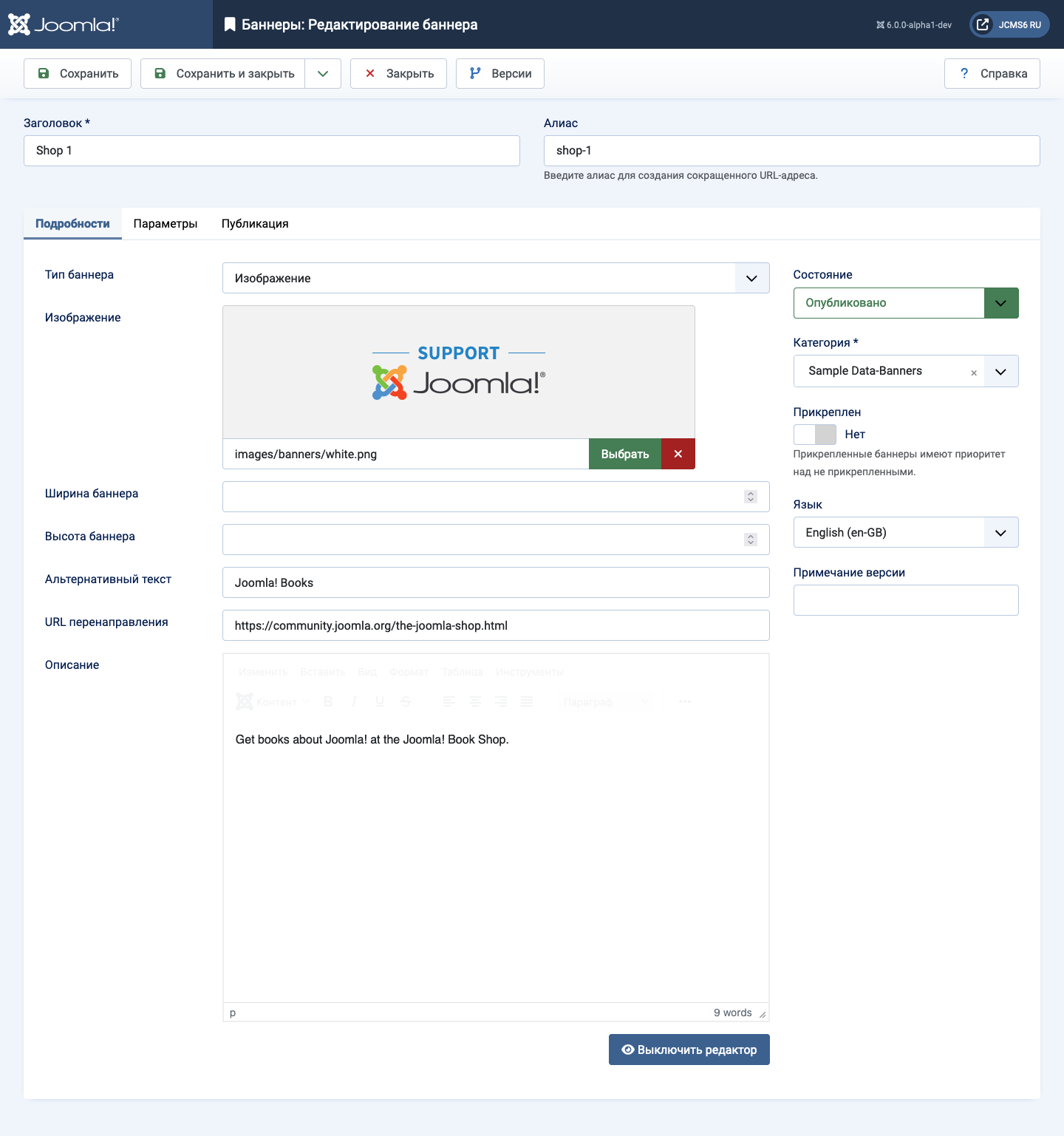1064x1136 pixels.
Task: Expand the save options dropdown arrow
Action: click(323, 73)
